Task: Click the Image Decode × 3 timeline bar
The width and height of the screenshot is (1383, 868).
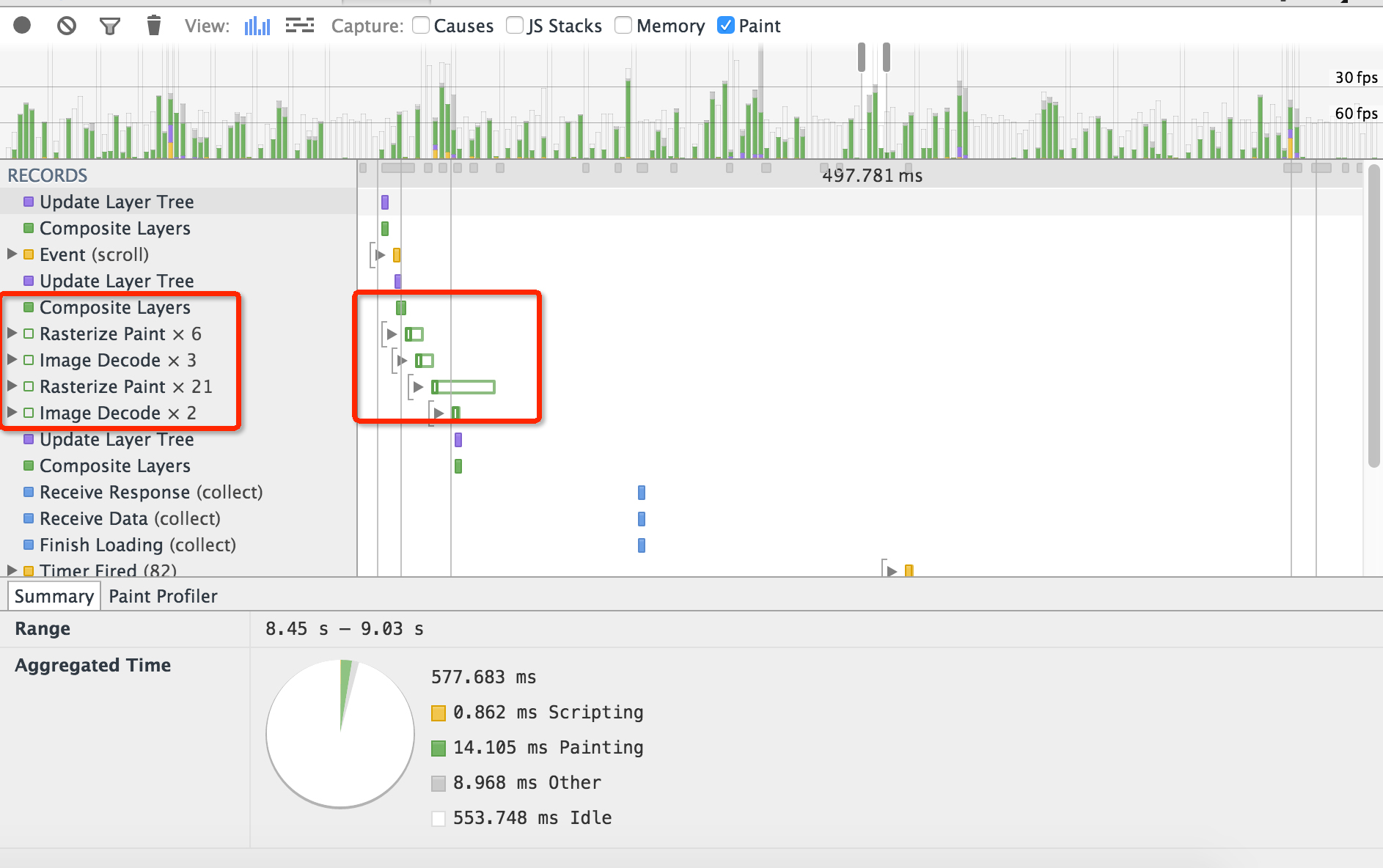Action: 425,360
